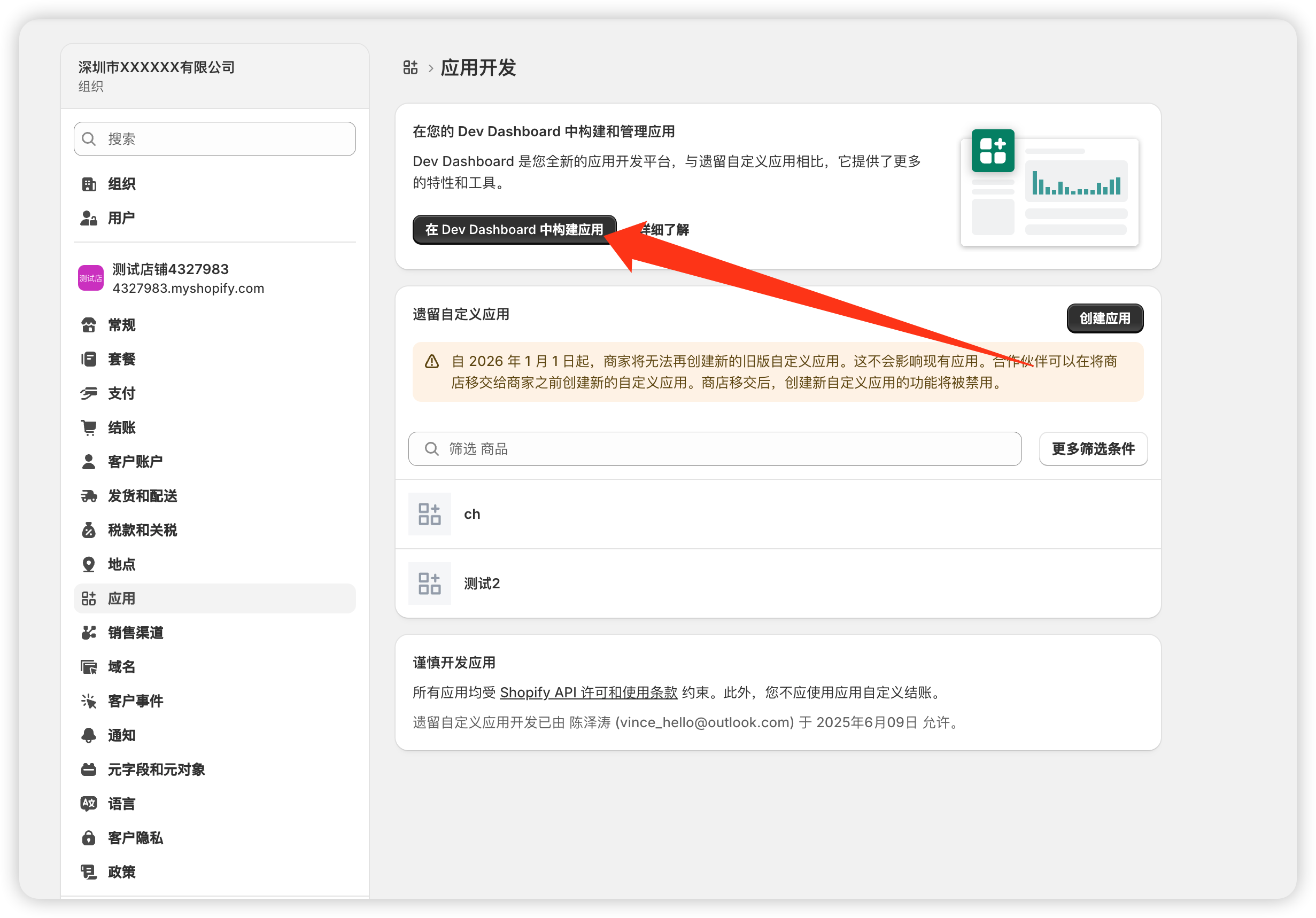This screenshot has width=1316, height=918.
Task: Select the 用户 users icon
Action: [89, 219]
